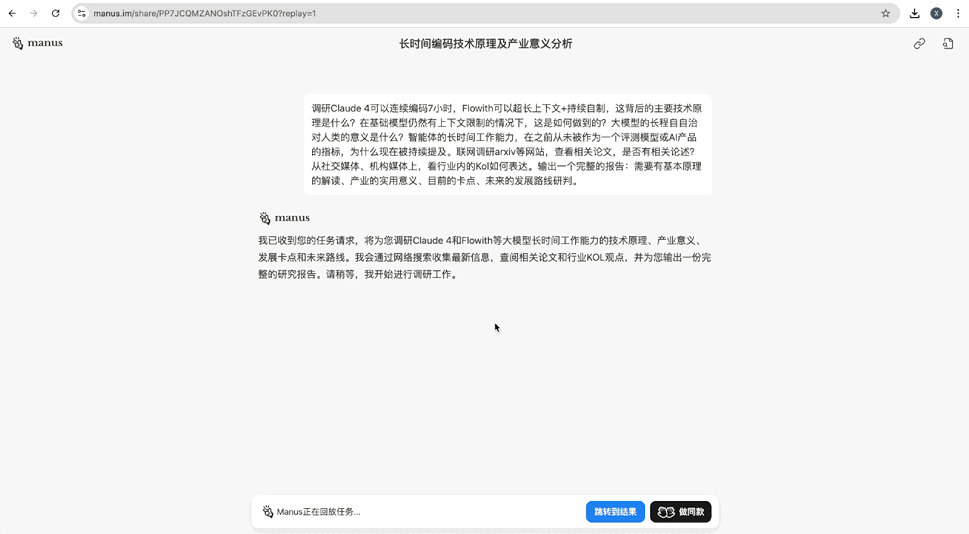Open the Chrome three-dot menu
The image size is (969, 534).
[958, 13]
